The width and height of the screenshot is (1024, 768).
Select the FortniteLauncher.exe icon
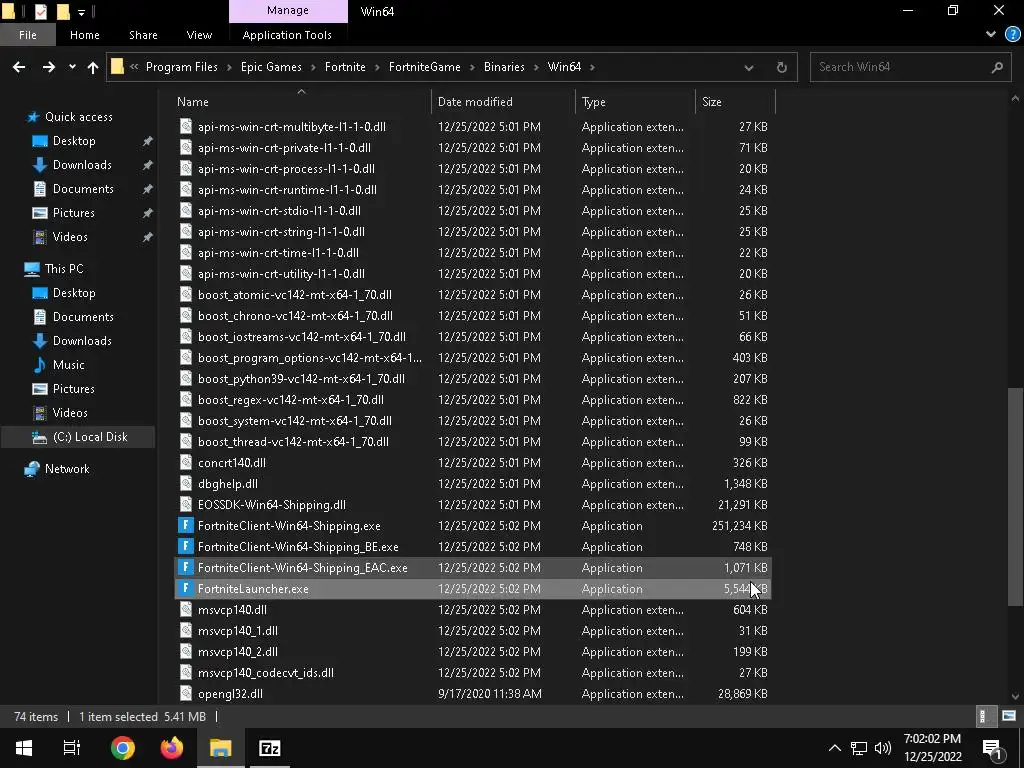[185, 588]
